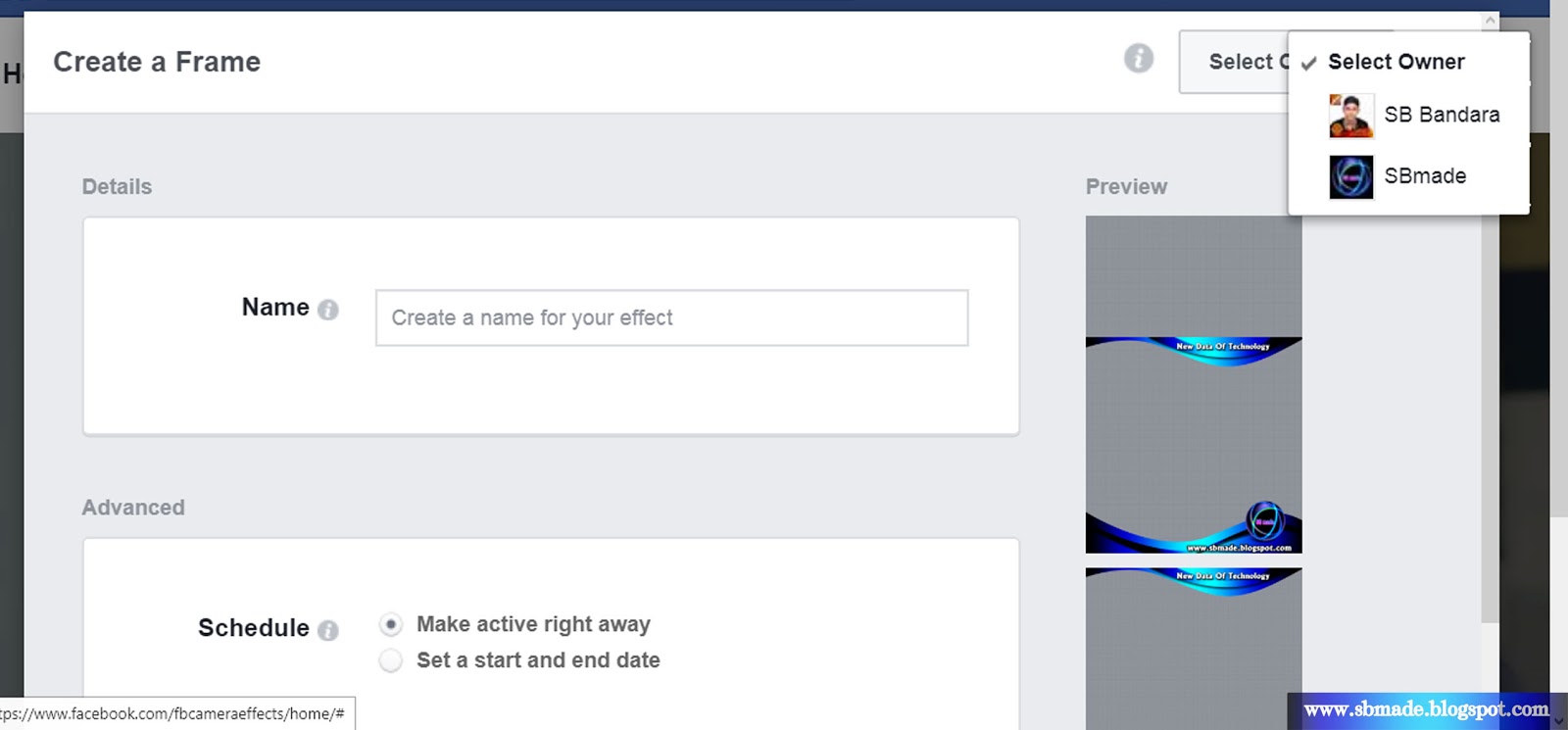Viewport: 1568px width, 730px height.
Task: Click inside the effect name input field
Action: click(x=670, y=317)
